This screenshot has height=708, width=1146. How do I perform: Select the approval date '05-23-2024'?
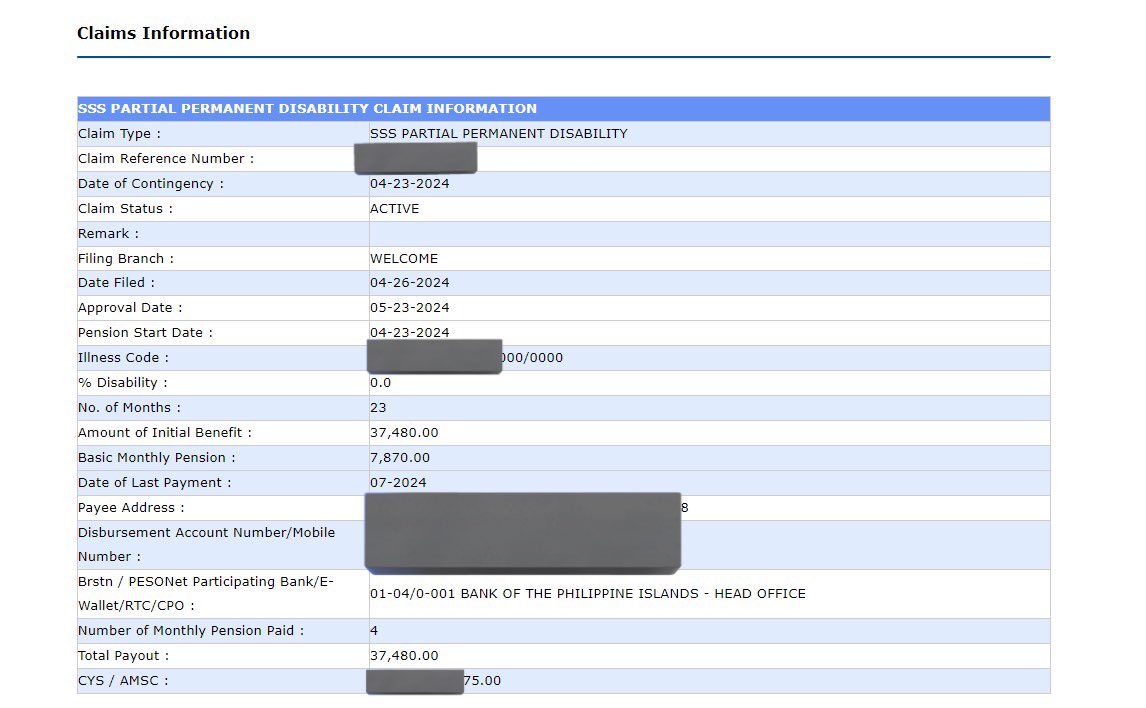[409, 308]
